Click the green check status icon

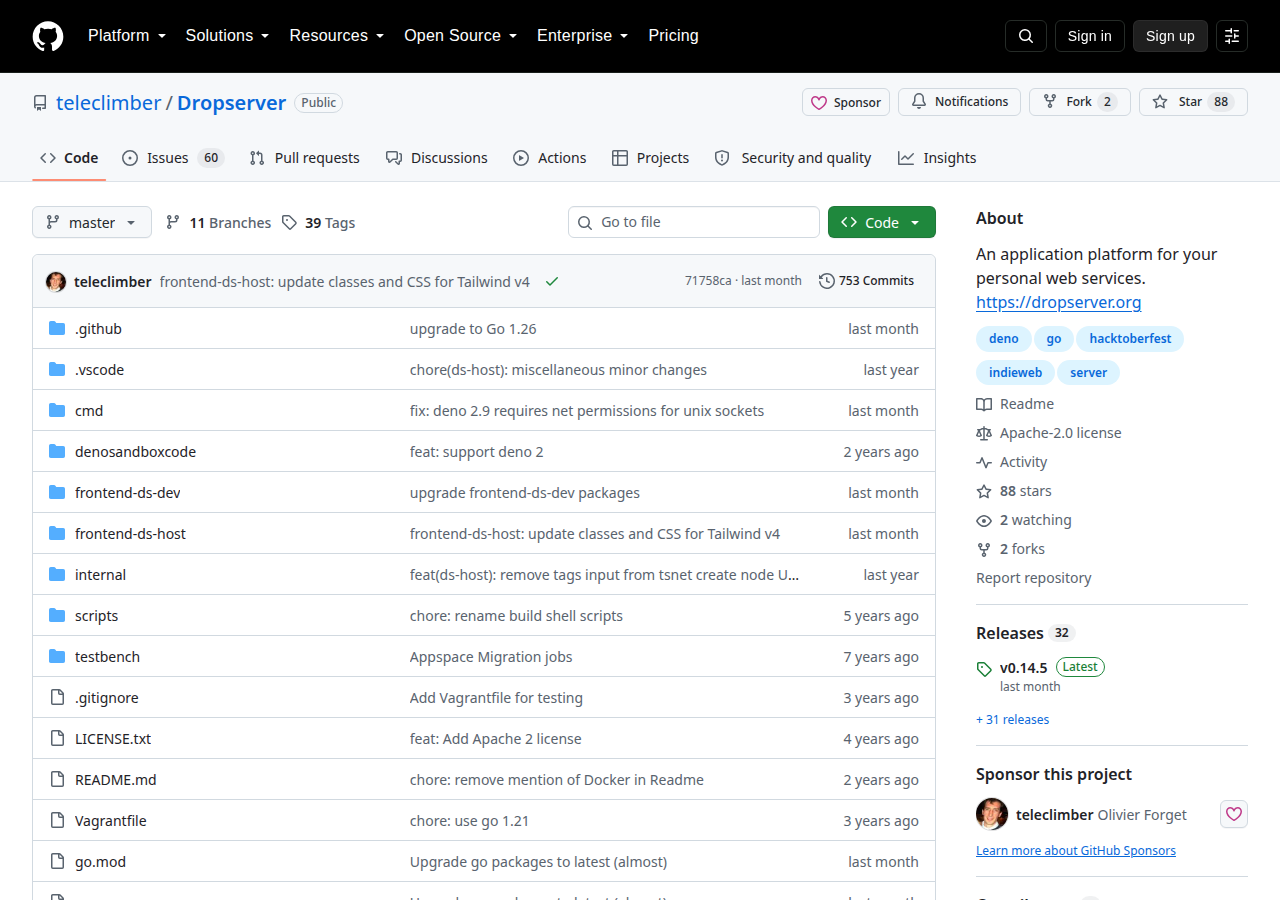pos(552,281)
